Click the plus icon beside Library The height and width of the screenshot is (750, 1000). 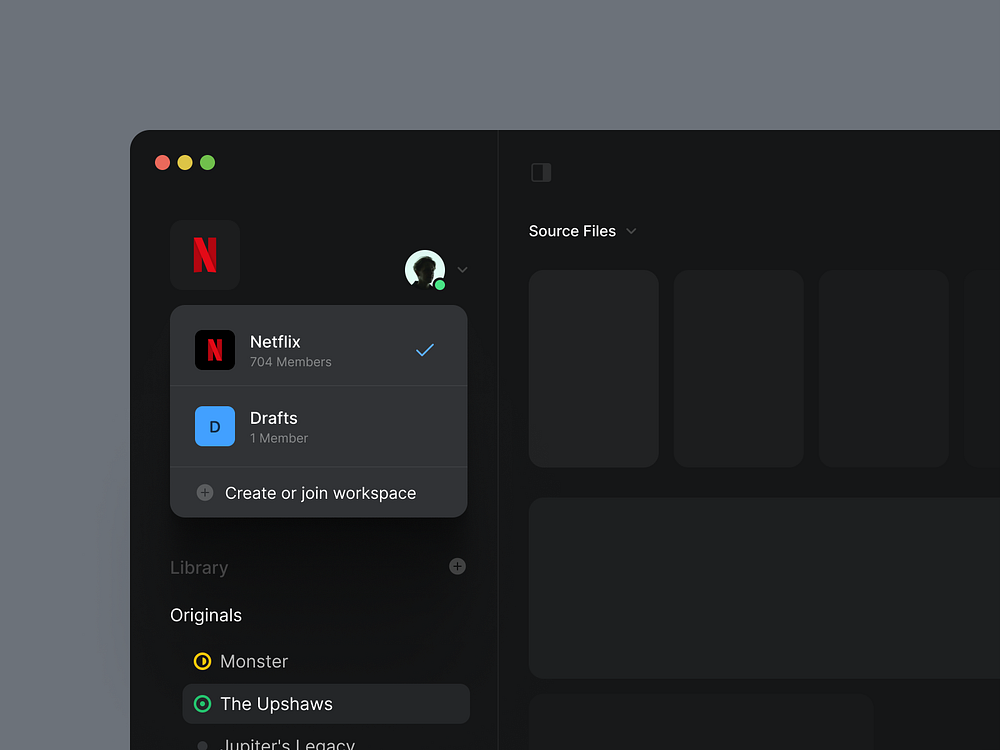457,567
